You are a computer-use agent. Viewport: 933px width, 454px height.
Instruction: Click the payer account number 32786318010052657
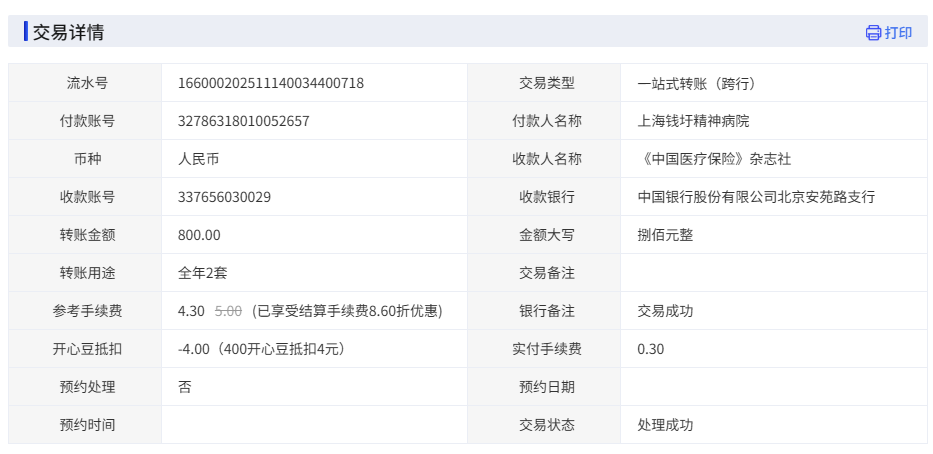[x=243, y=121]
